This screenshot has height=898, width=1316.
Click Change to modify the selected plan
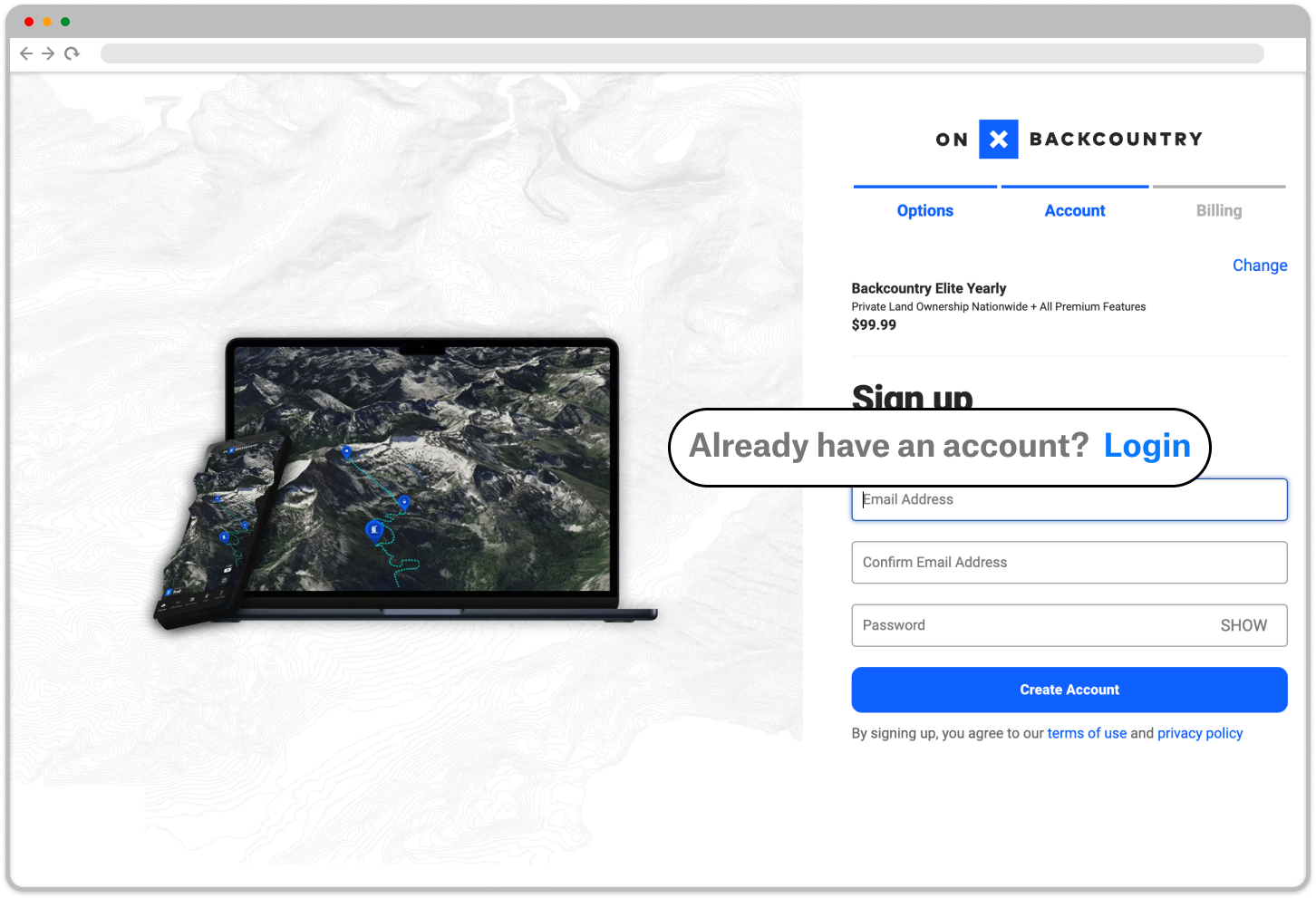pos(1259,266)
